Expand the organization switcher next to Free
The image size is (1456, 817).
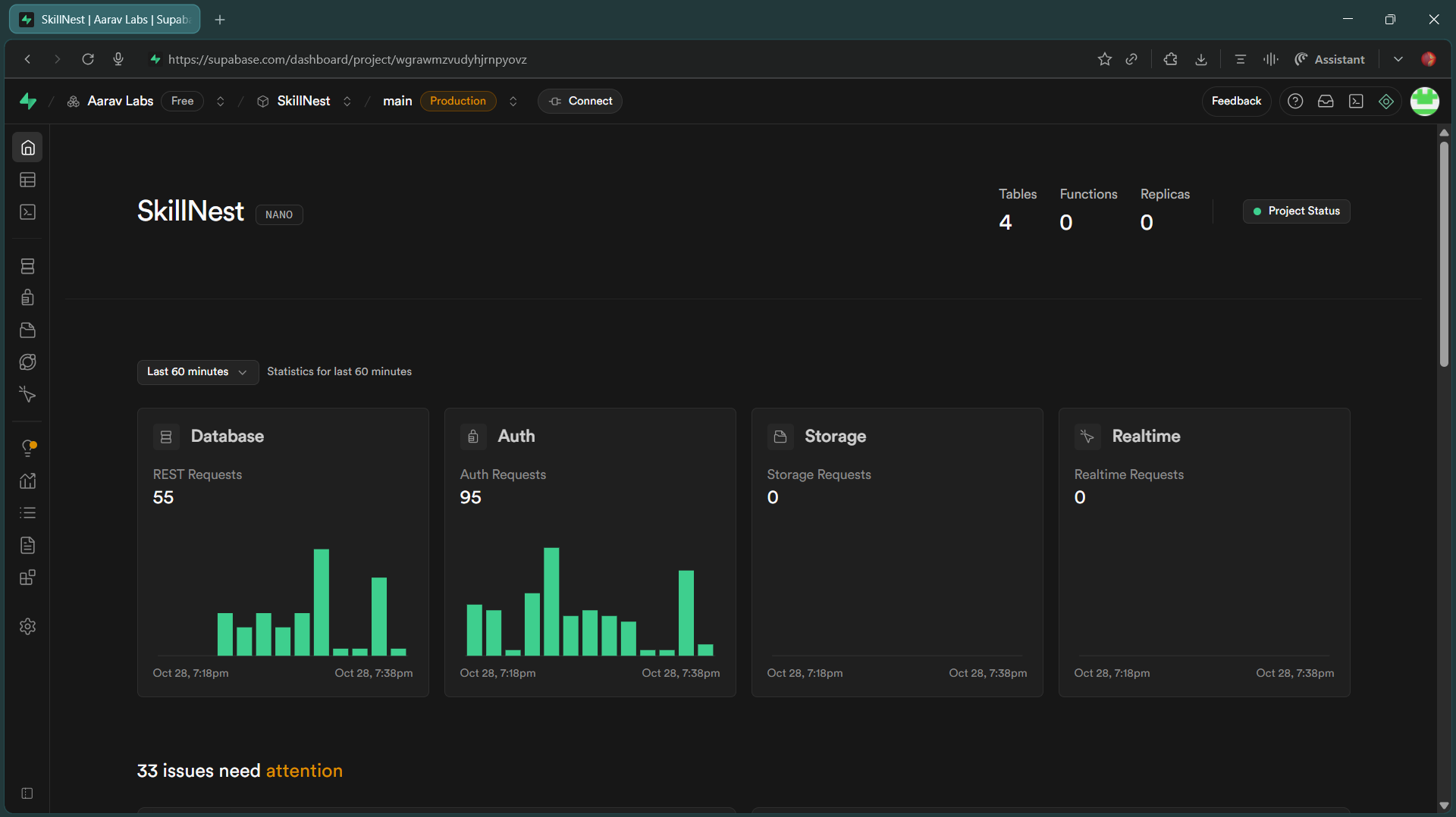[x=221, y=102]
